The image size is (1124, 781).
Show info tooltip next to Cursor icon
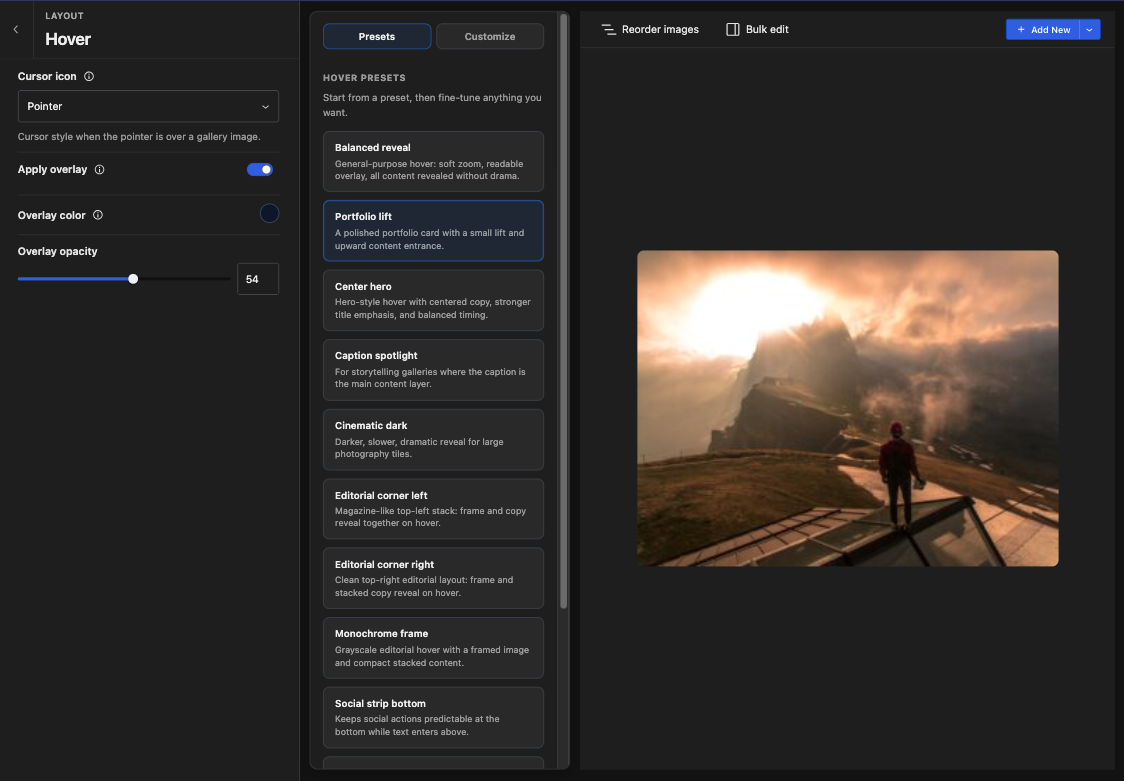coord(89,77)
